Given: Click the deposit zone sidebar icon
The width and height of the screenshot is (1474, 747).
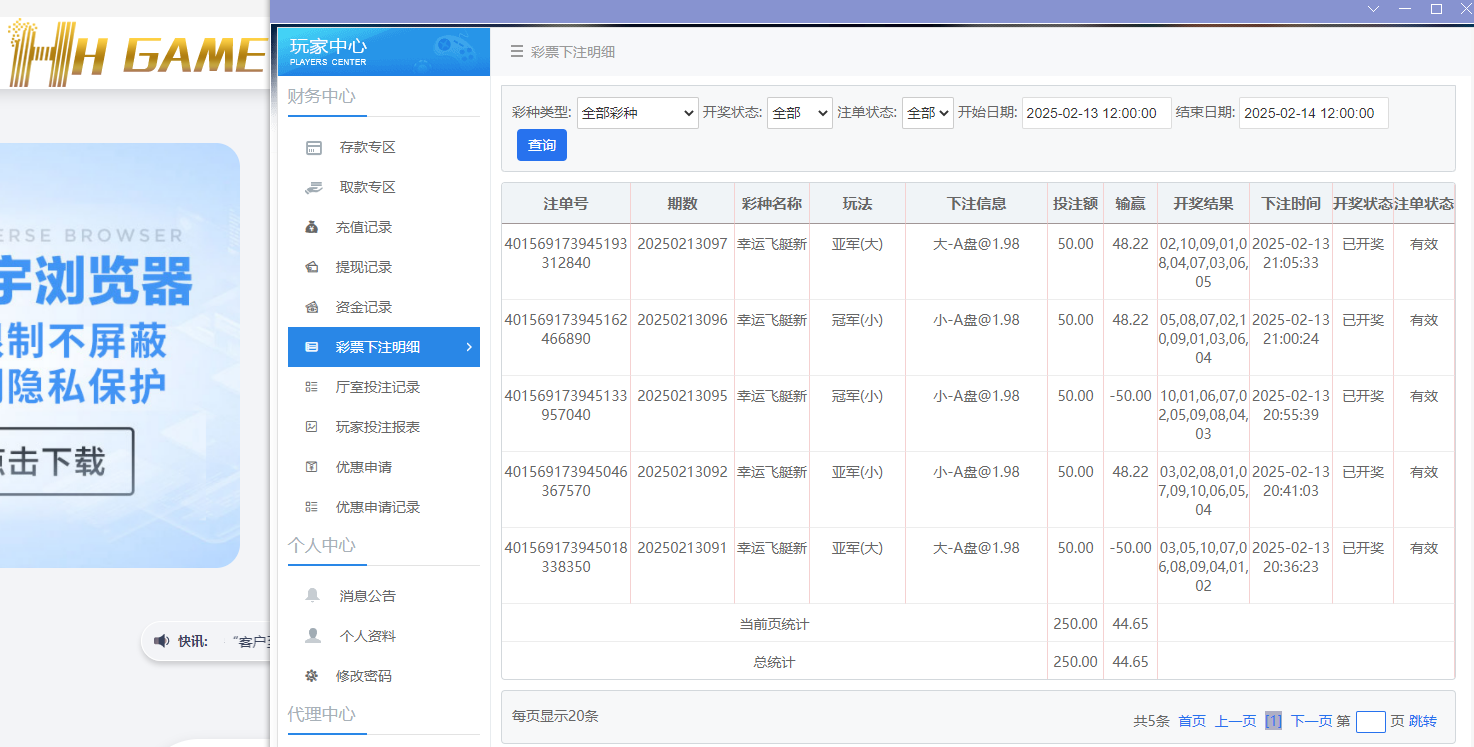Looking at the screenshot, I should pyautogui.click(x=313, y=148).
